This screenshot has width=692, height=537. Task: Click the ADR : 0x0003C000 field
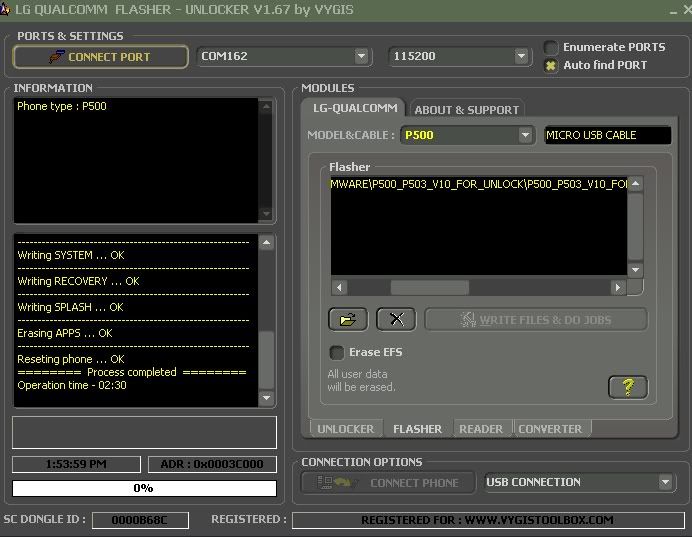pos(212,464)
